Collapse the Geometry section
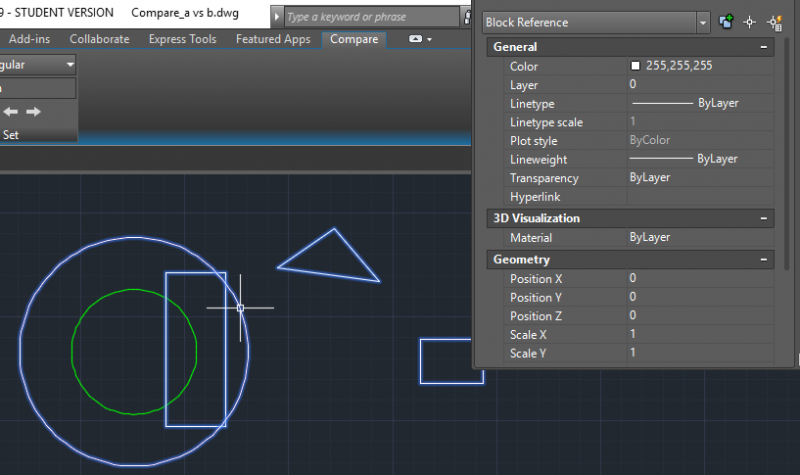Screen dimensions: 800x475 pos(764,260)
